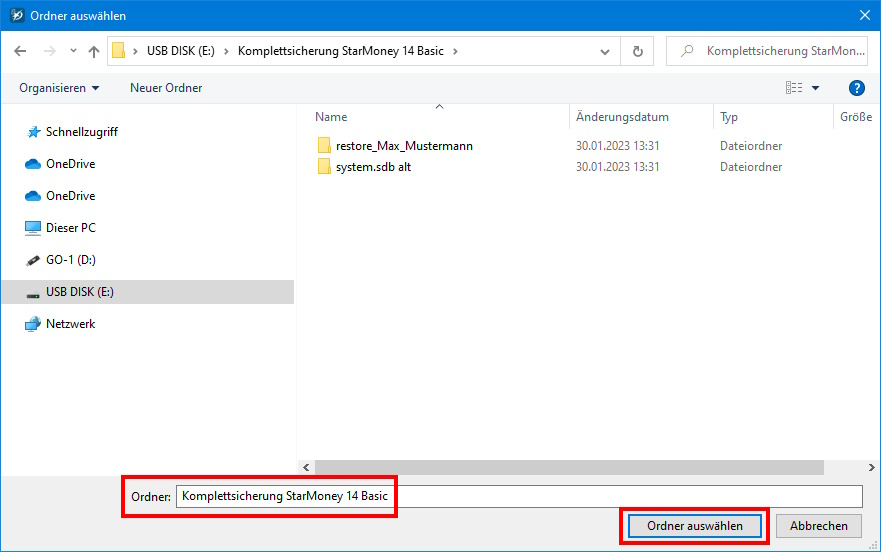
Task: Select the second OneDrive entry
Action: [x=70, y=196]
